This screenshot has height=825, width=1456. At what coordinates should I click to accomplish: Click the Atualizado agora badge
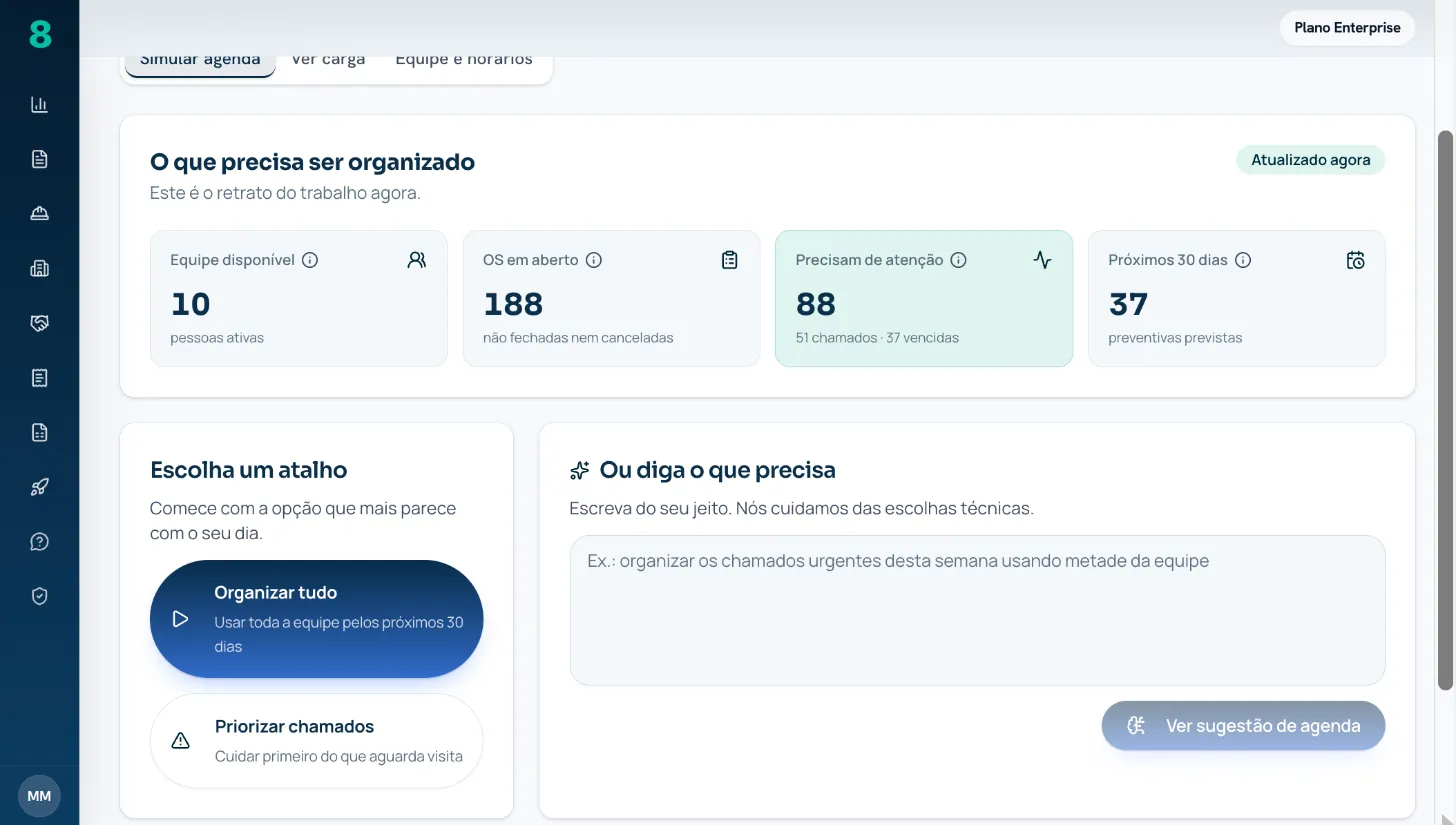(1310, 160)
